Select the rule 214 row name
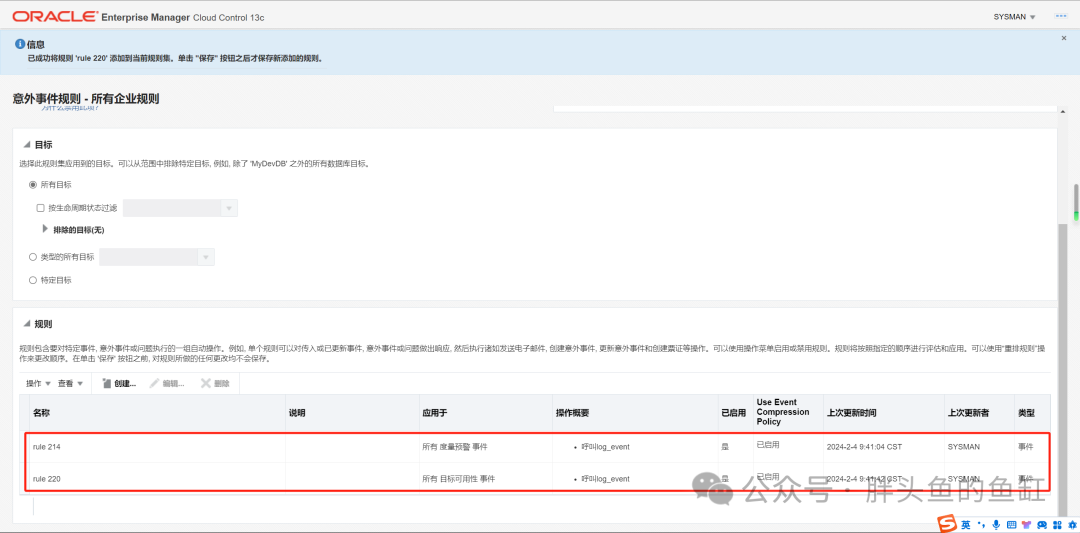This screenshot has height=533, width=1080. pyautogui.click(x=48, y=447)
